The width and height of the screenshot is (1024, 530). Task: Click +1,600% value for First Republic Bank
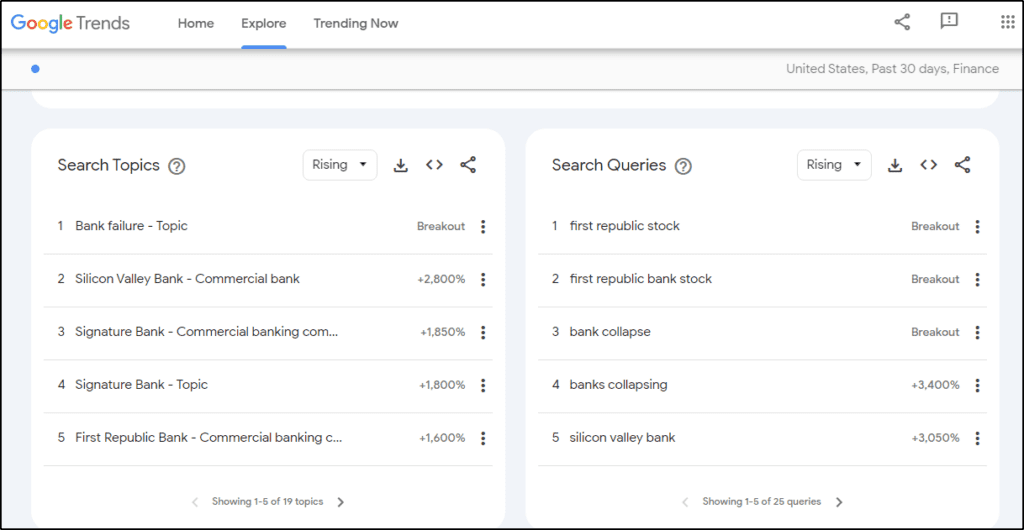click(442, 438)
